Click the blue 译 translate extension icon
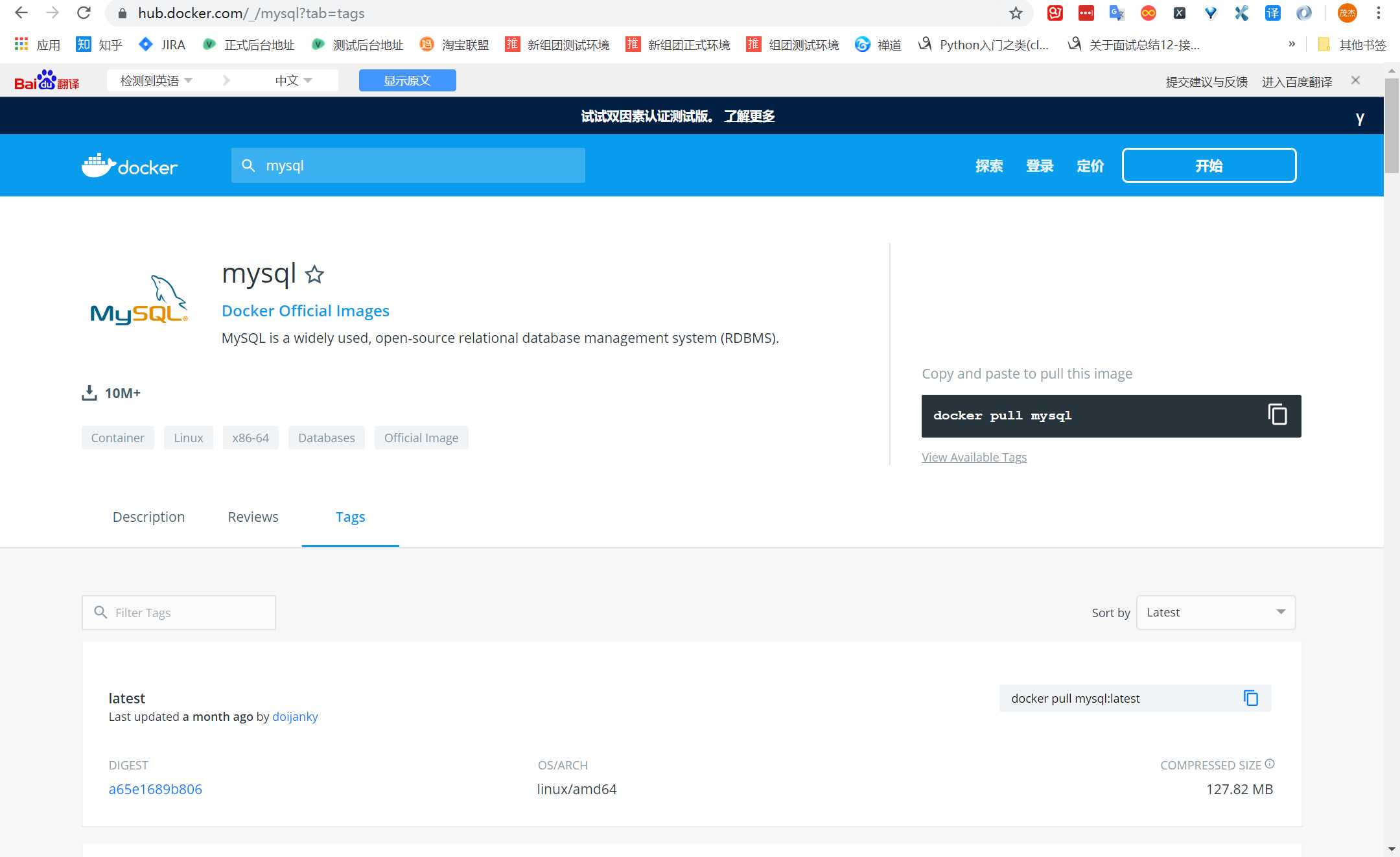Viewport: 1400px width, 857px height. (1273, 13)
